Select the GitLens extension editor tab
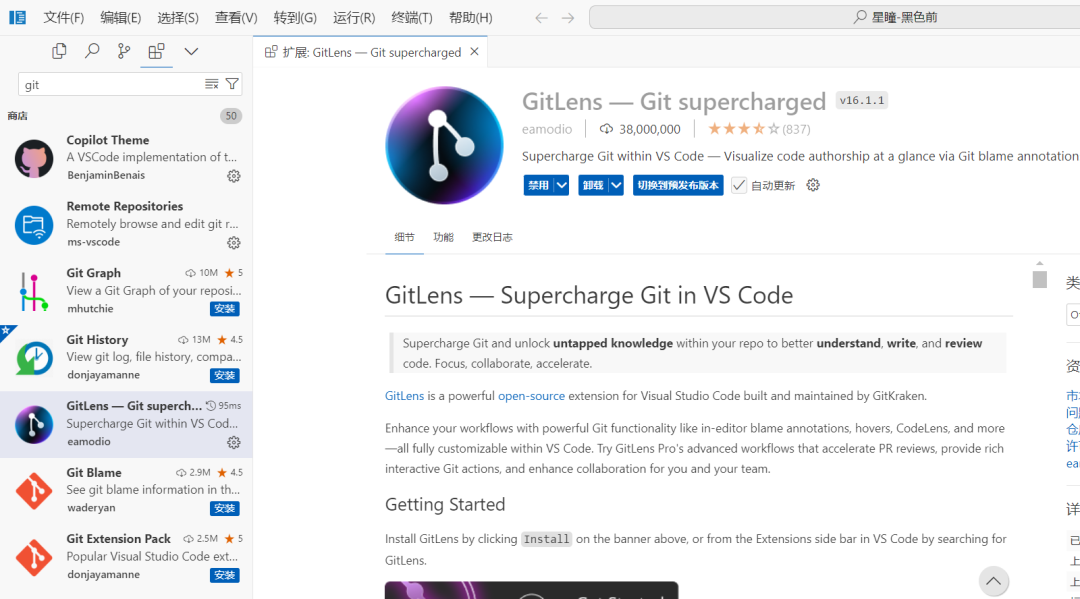The width and height of the screenshot is (1080, 599). click(x=371, y=52)
